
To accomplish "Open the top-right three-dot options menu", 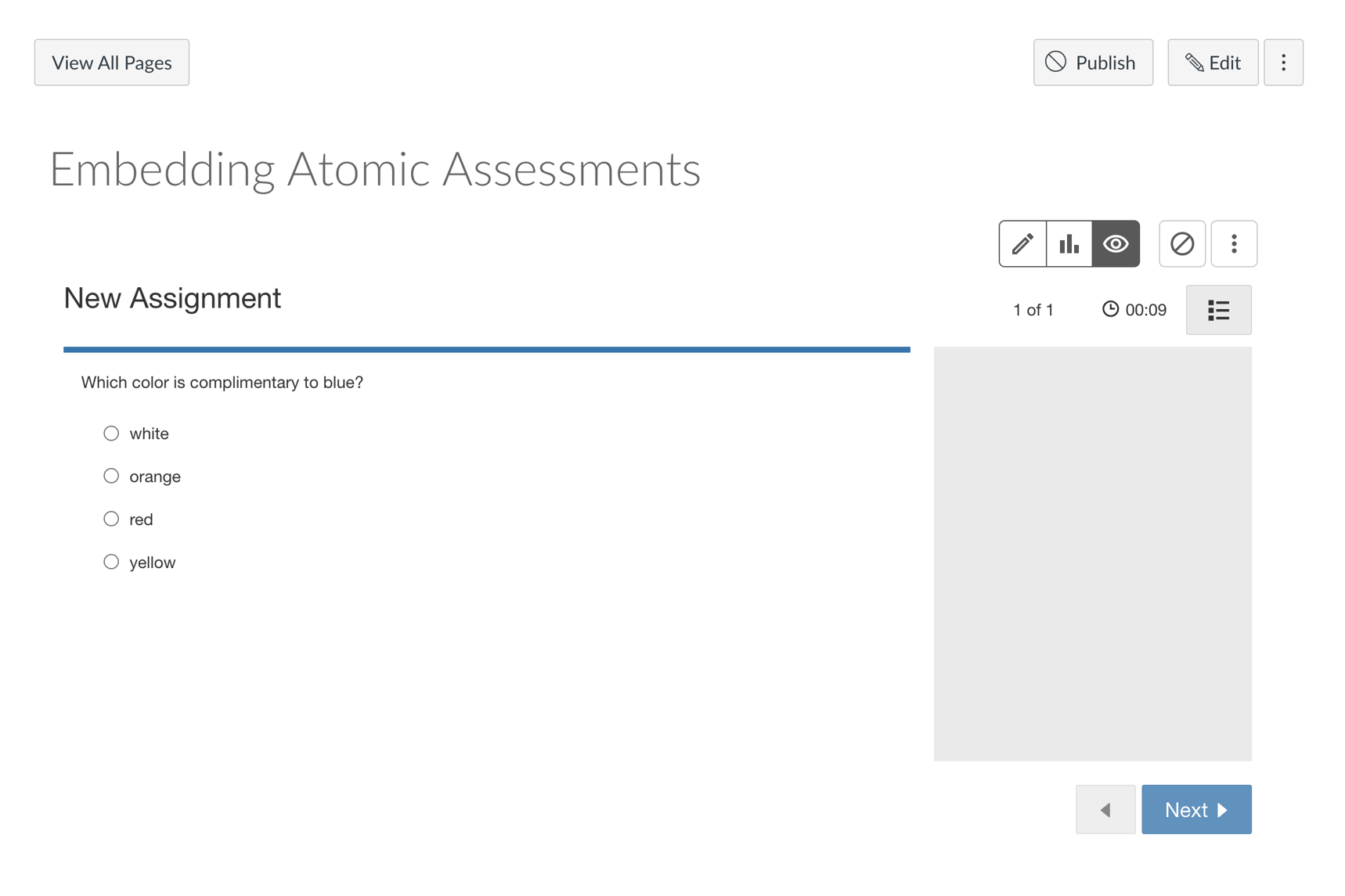I will (x=1284, y=62).
